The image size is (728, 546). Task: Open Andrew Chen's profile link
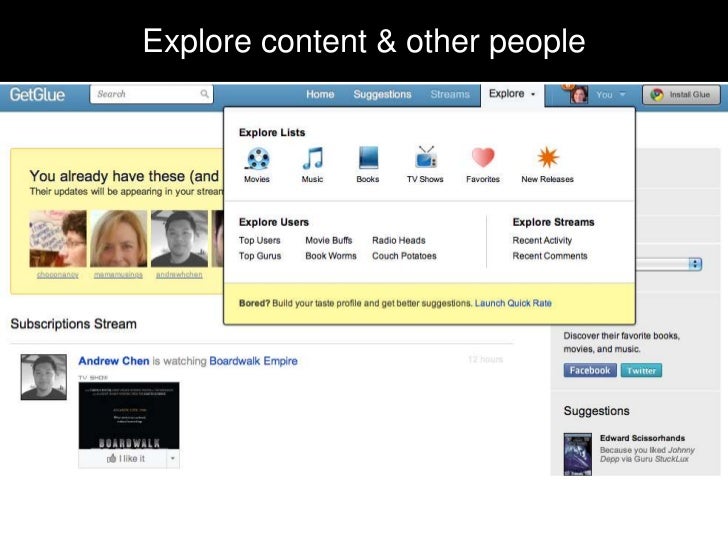[x=114, y=361]
